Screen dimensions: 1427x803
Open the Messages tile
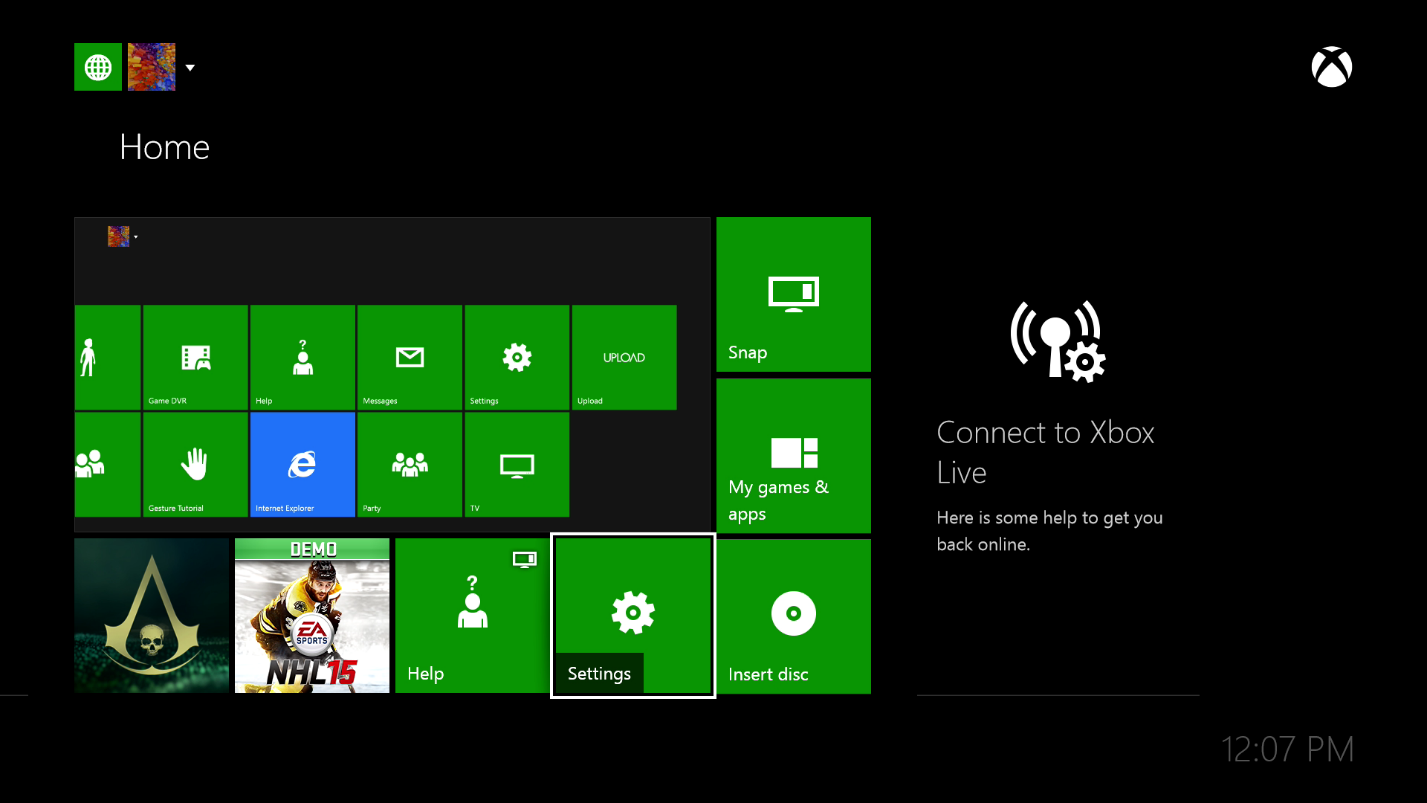(x=410, y=358)
